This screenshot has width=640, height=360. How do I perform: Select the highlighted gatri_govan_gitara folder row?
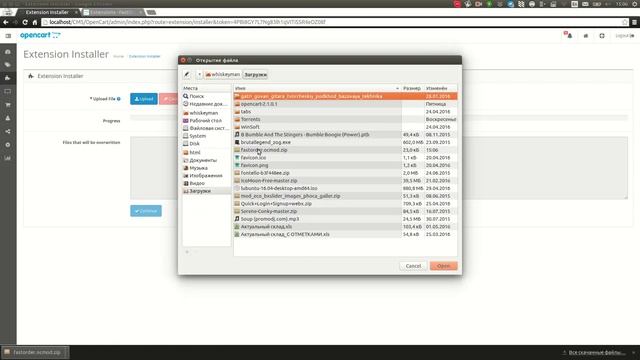pyautogui.click(x=345, y=96)
